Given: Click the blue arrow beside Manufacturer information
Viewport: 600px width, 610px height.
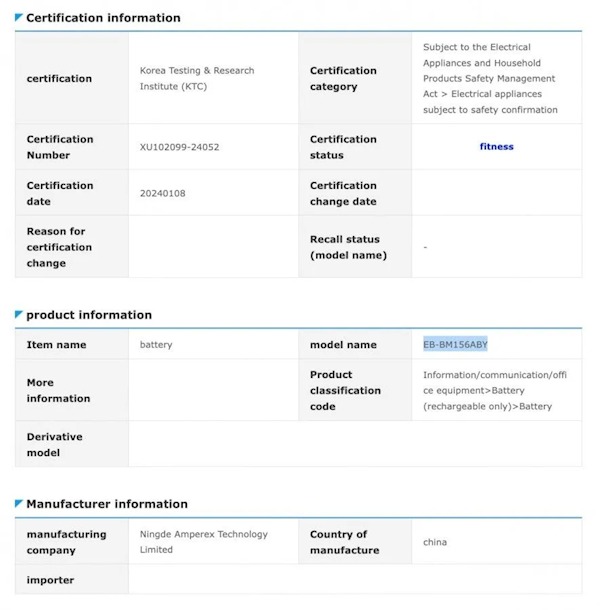Looking at the screenshot, I should pyautogui.click(x=19, y=503).
